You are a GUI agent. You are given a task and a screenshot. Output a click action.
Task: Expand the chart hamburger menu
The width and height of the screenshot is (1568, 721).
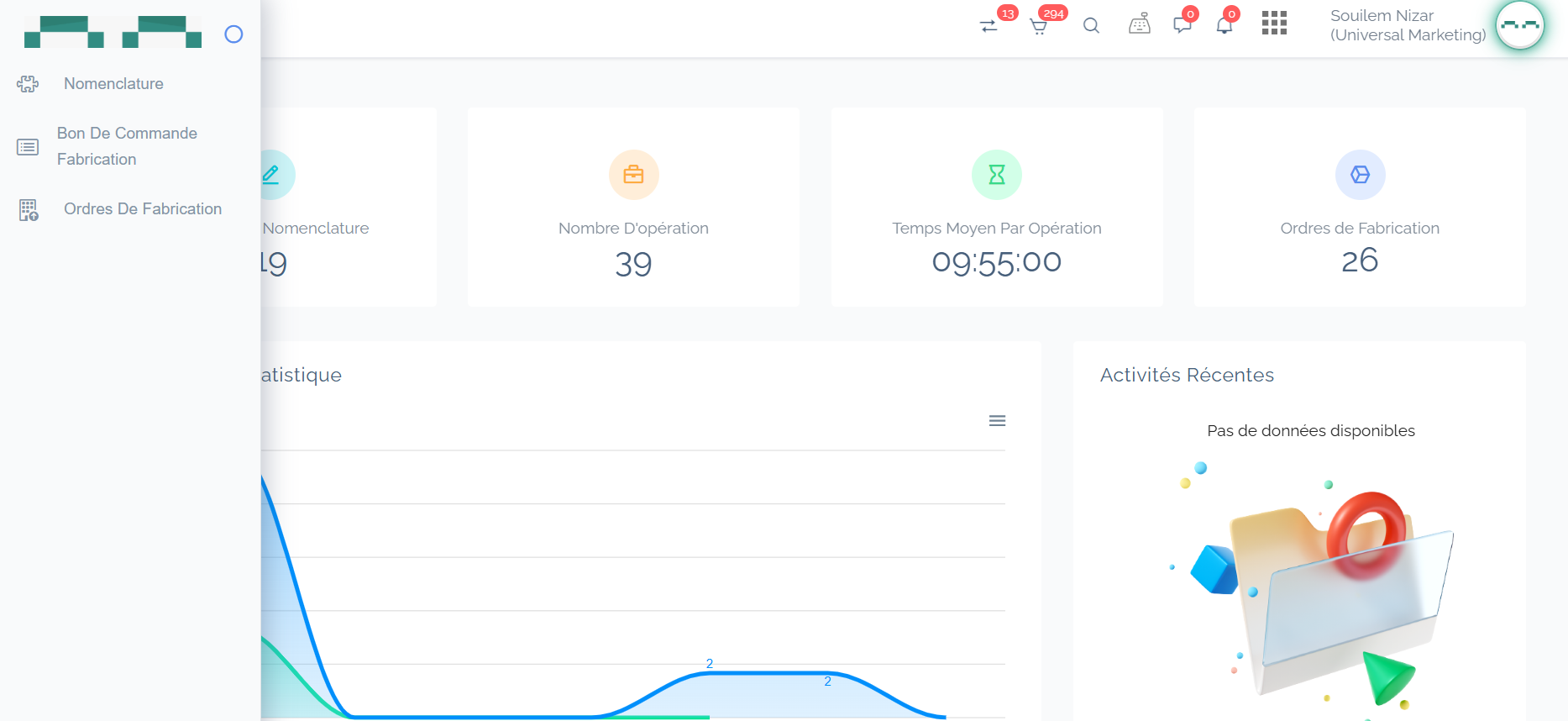coord(997,421)
